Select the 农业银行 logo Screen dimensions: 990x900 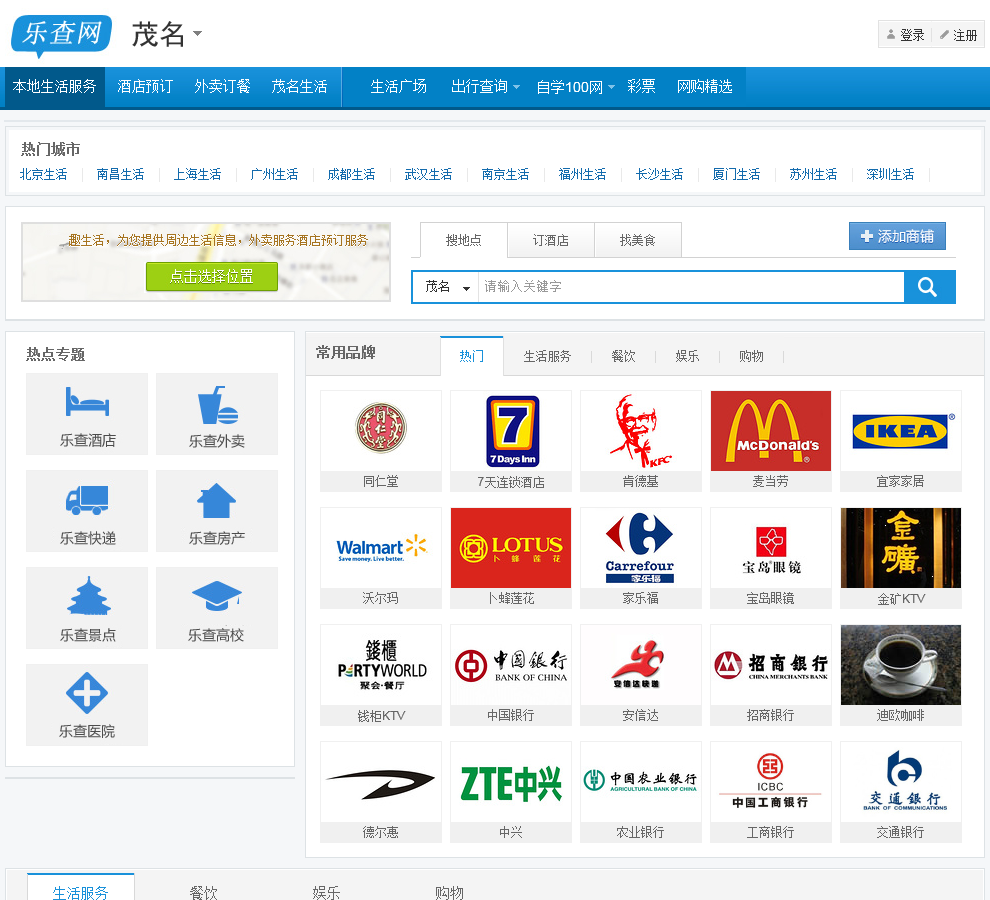point(641,782)
